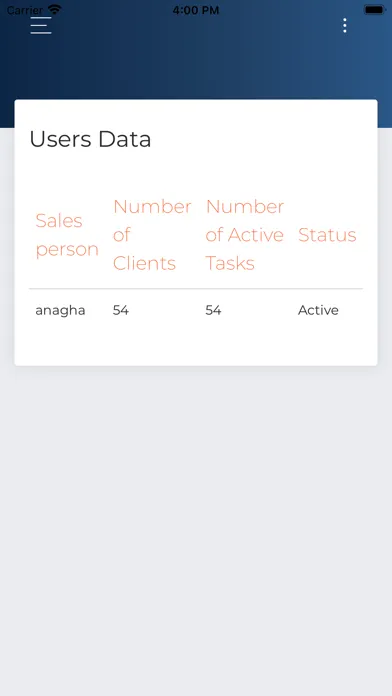392x696 pixels.
Task: Select the anagha sales person cell
Action: pyautogui.click(x=60, y=310)
